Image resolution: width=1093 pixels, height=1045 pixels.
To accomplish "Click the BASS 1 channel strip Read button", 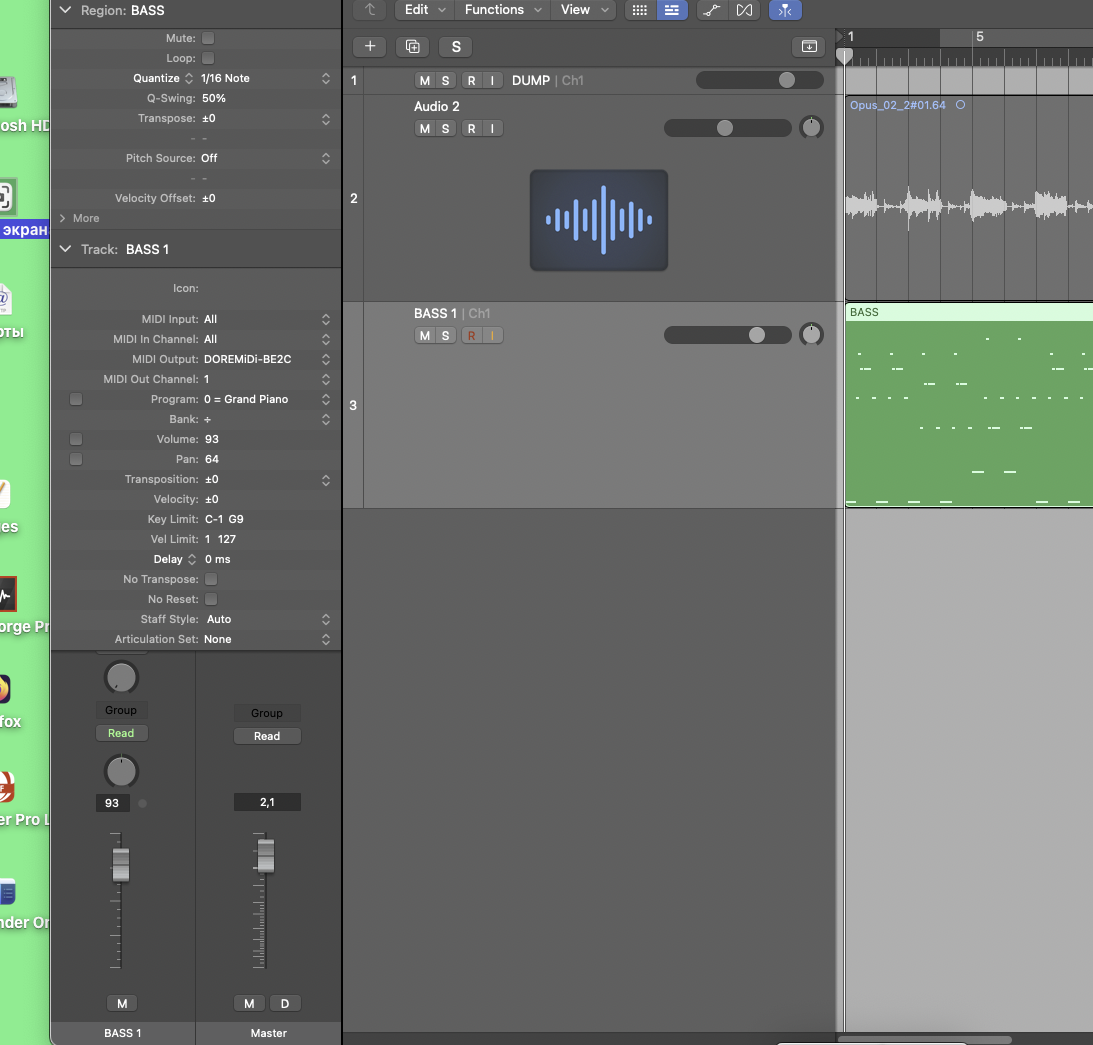I will [121, 733].
